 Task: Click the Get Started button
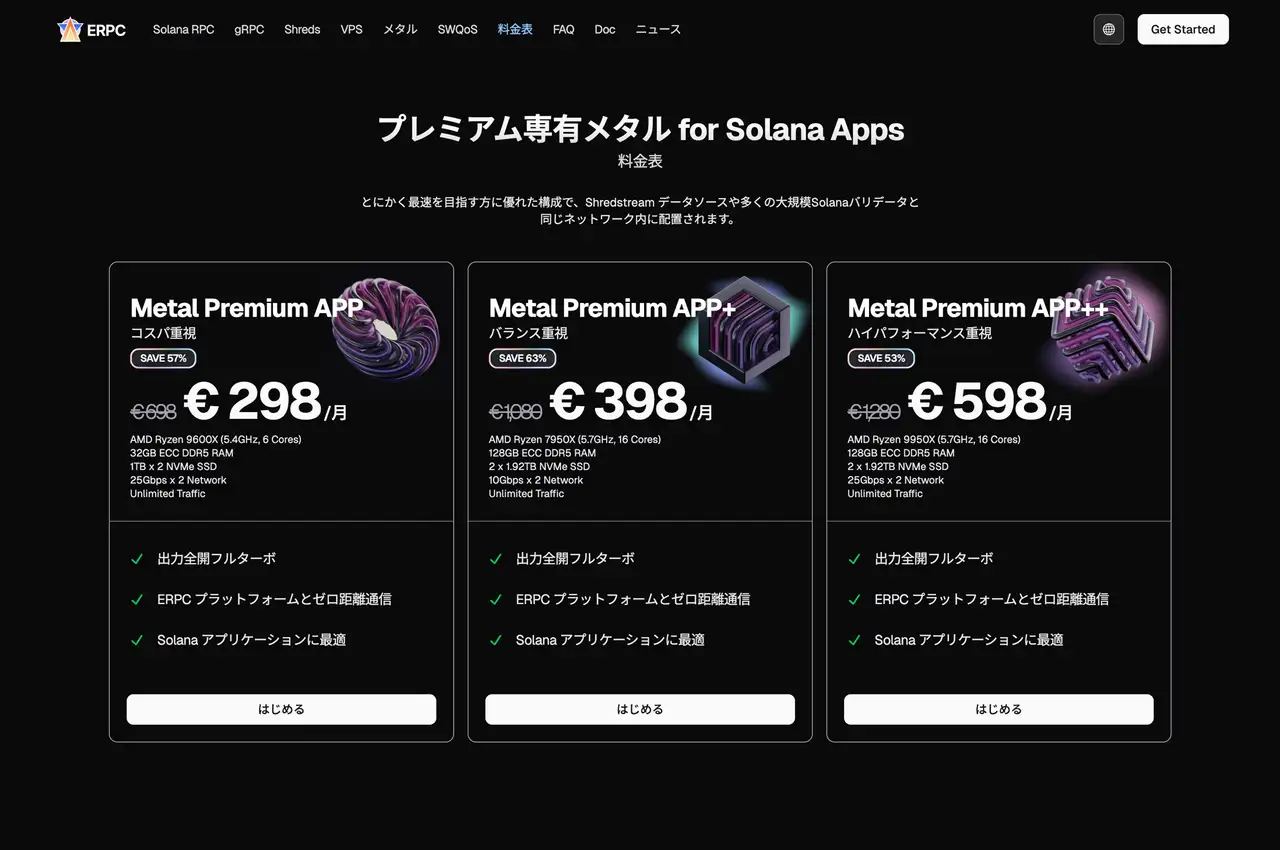click(1183, 29)
